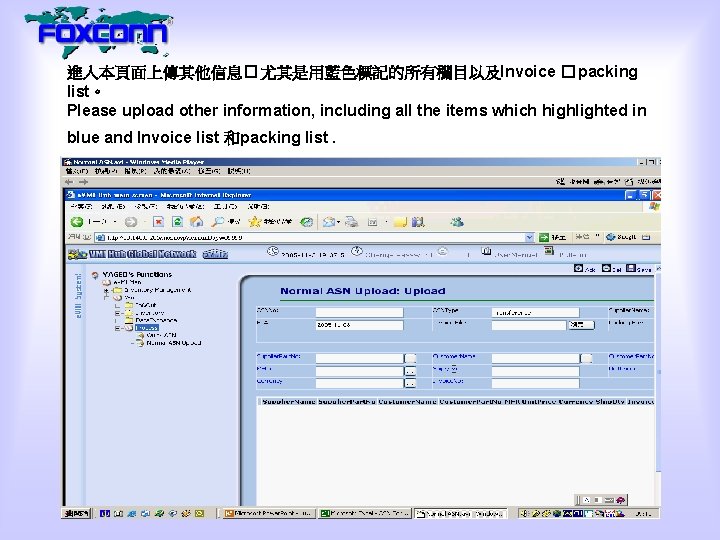Click the red X Stop button in IE toolbar

click(158, 222)
